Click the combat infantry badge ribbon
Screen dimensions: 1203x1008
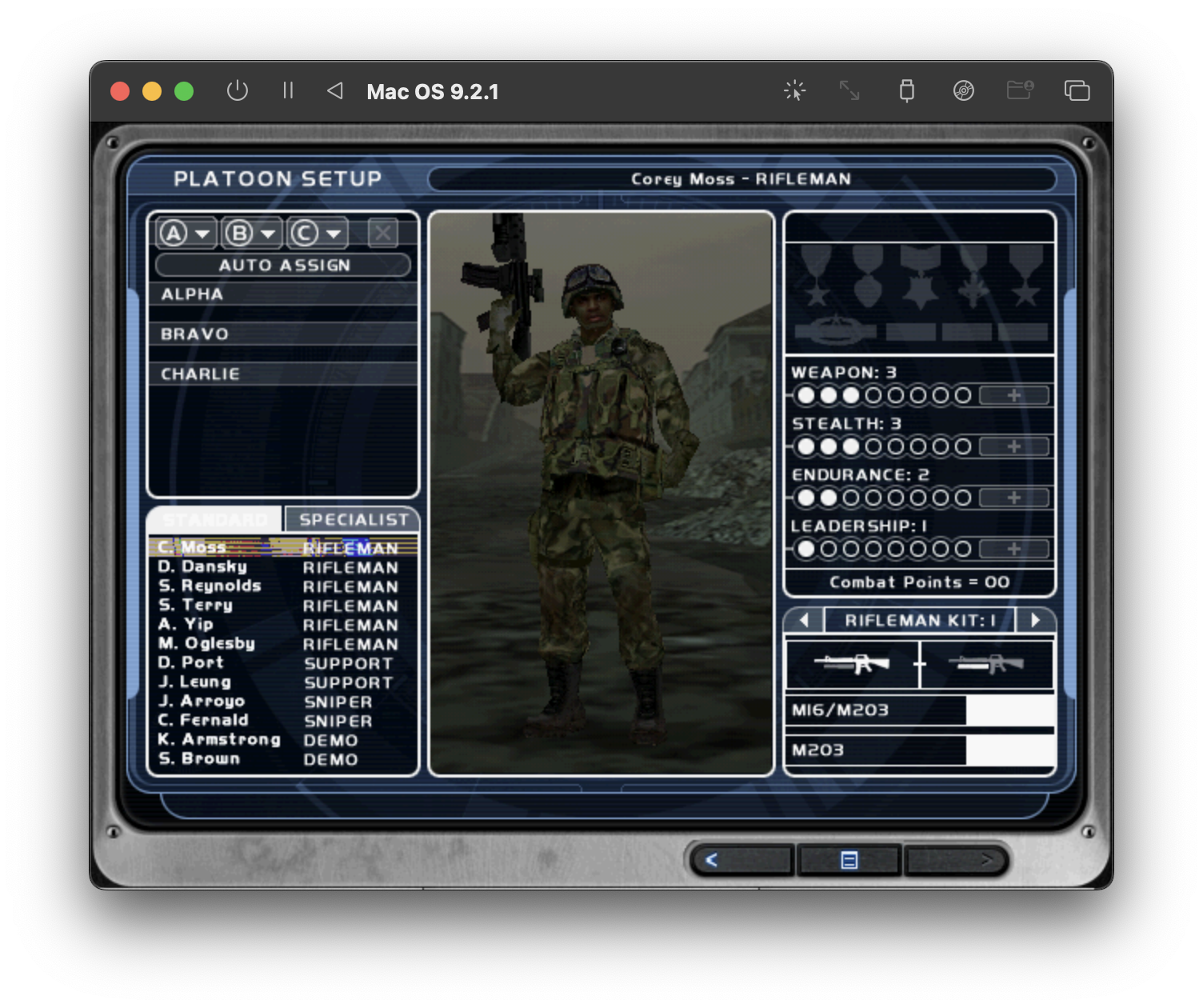click(835, 330)
